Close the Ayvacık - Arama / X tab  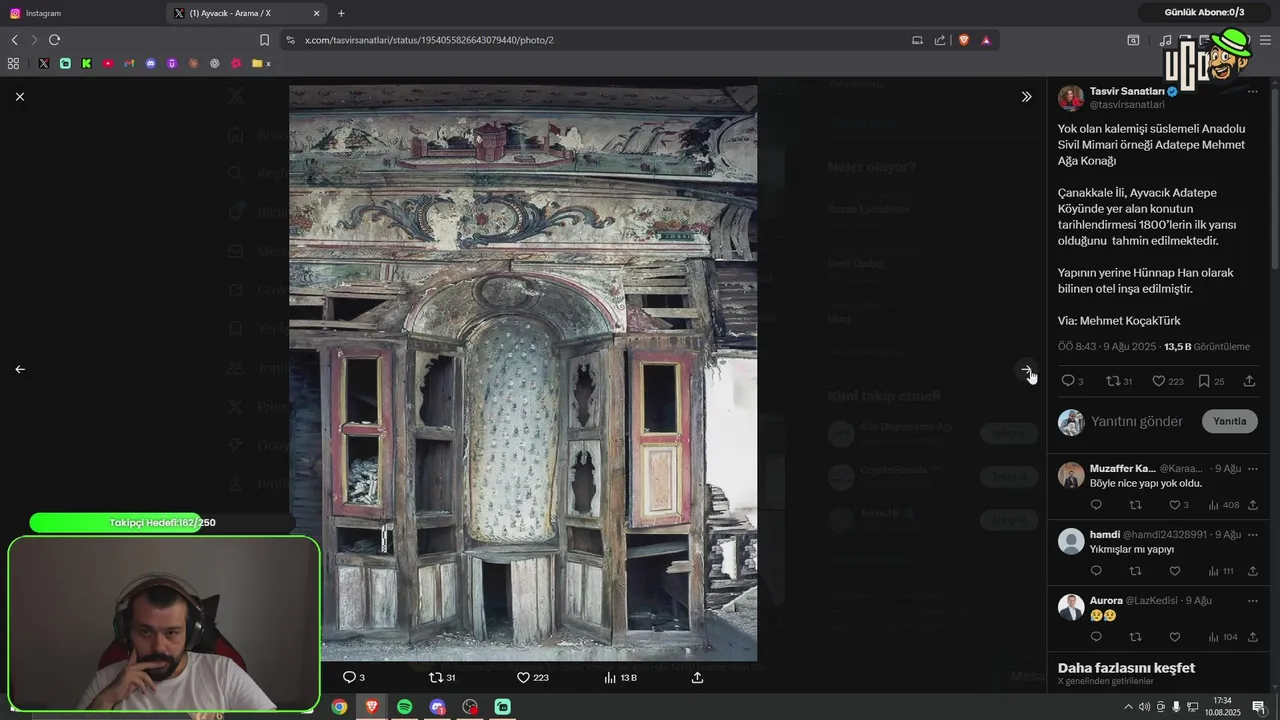[317, 13]
